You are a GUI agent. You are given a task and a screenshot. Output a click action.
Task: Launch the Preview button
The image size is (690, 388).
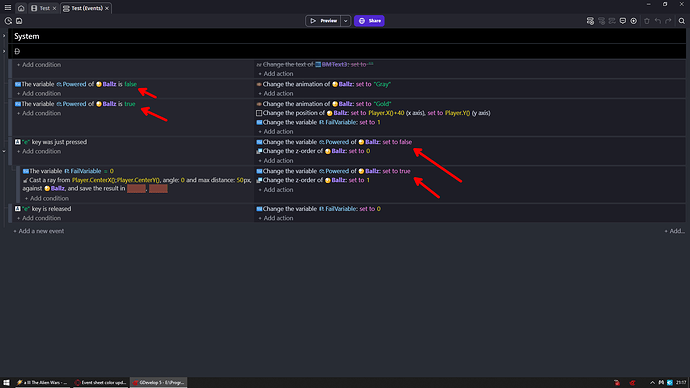[x=323, y=21]
